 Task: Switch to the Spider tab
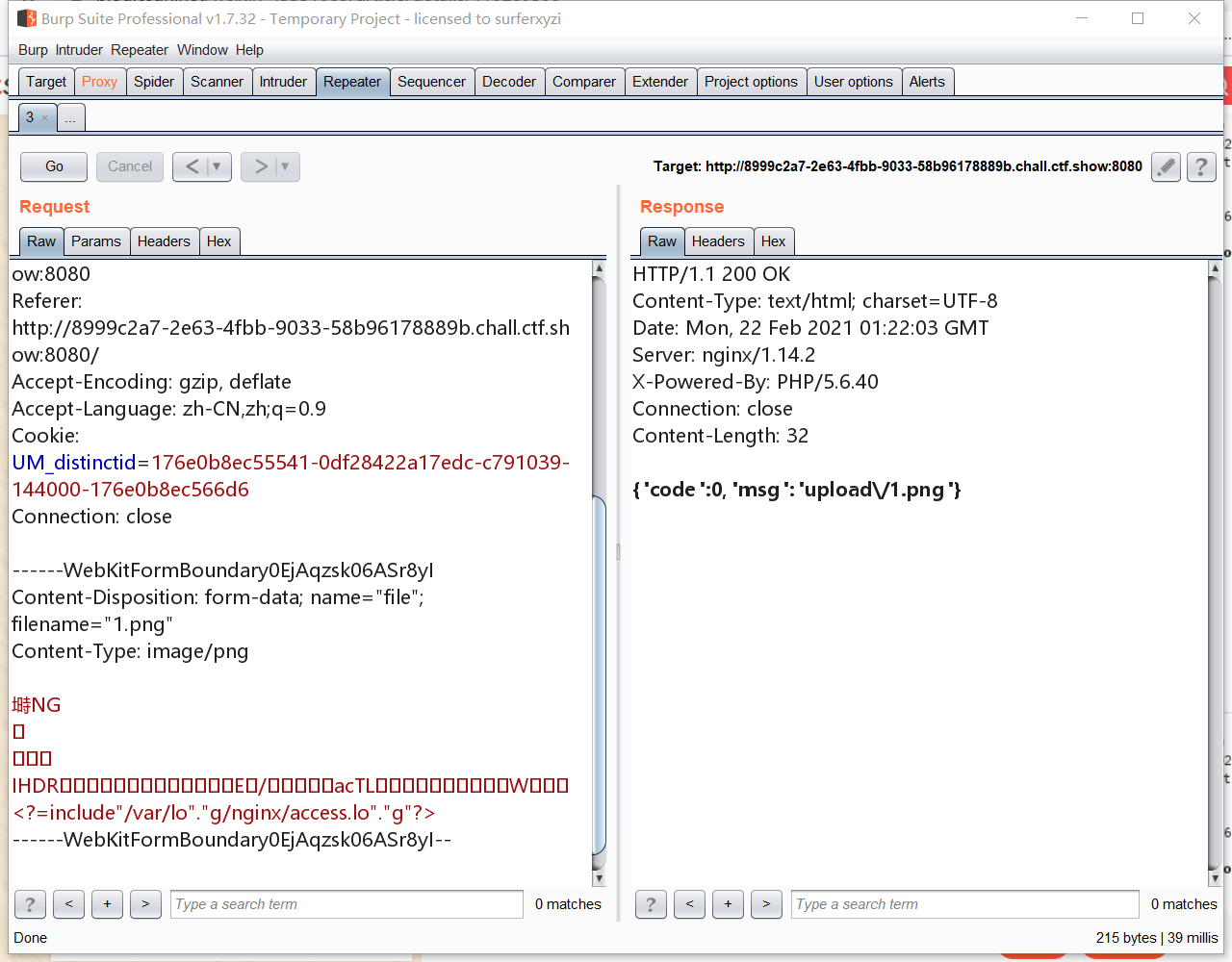[154, 82]
